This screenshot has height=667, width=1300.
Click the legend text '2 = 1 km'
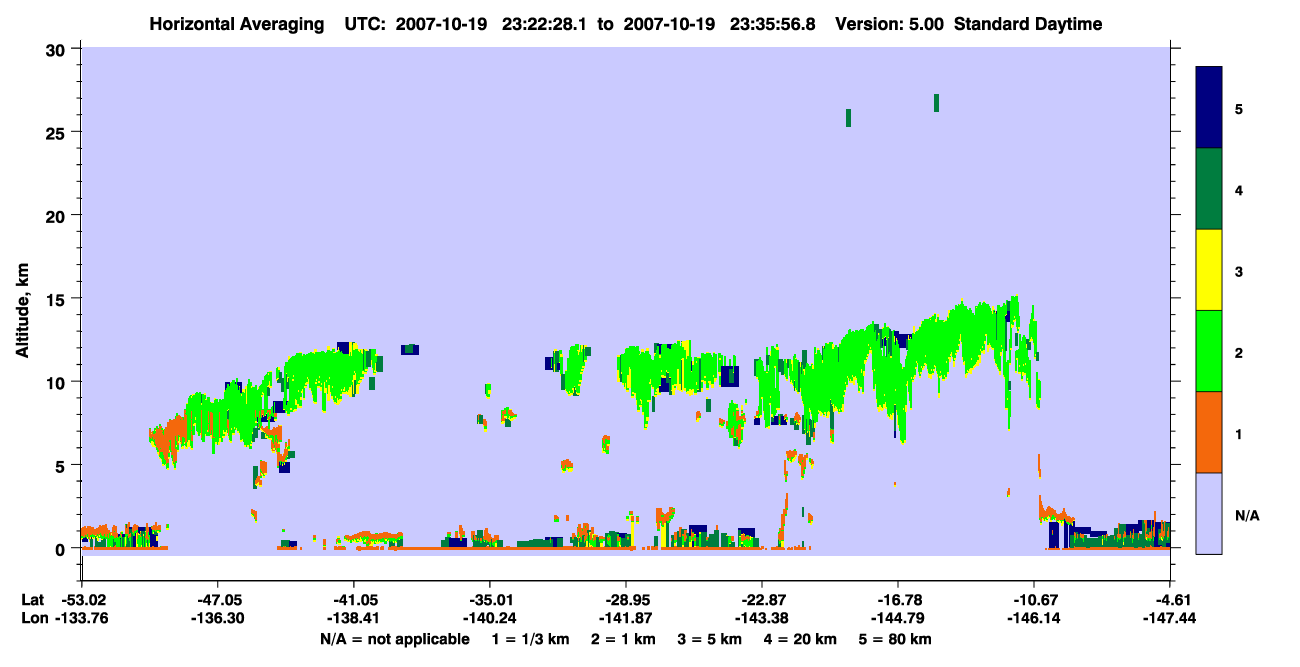(625, 639)
